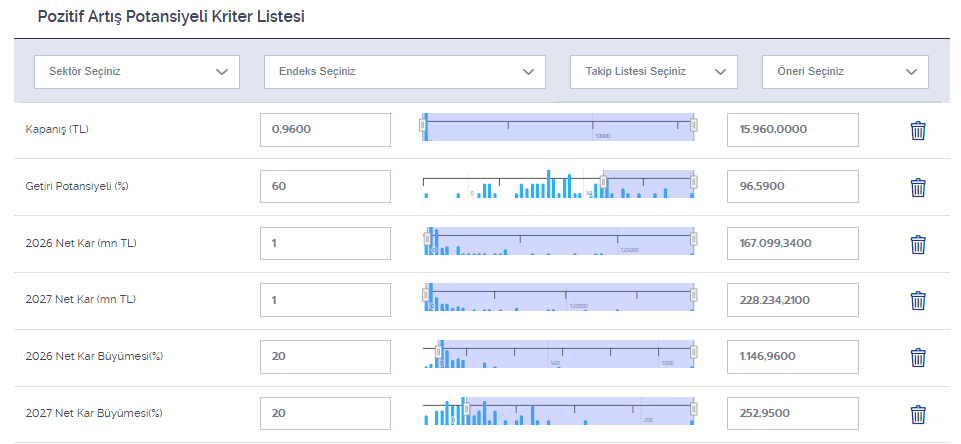Click the 2026 Net Kar Büyümesi slider left handle
Screen dimensions: 961x444
439,352
